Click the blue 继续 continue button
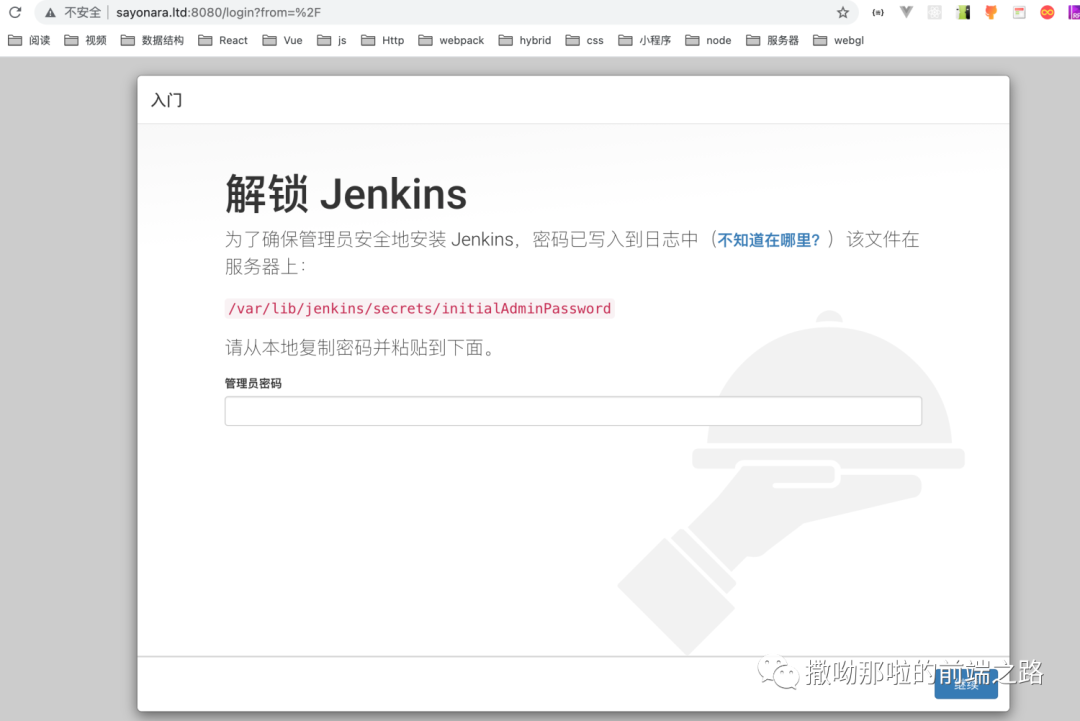Viewport: 1080px width, 721px height. tap(966, 684)
